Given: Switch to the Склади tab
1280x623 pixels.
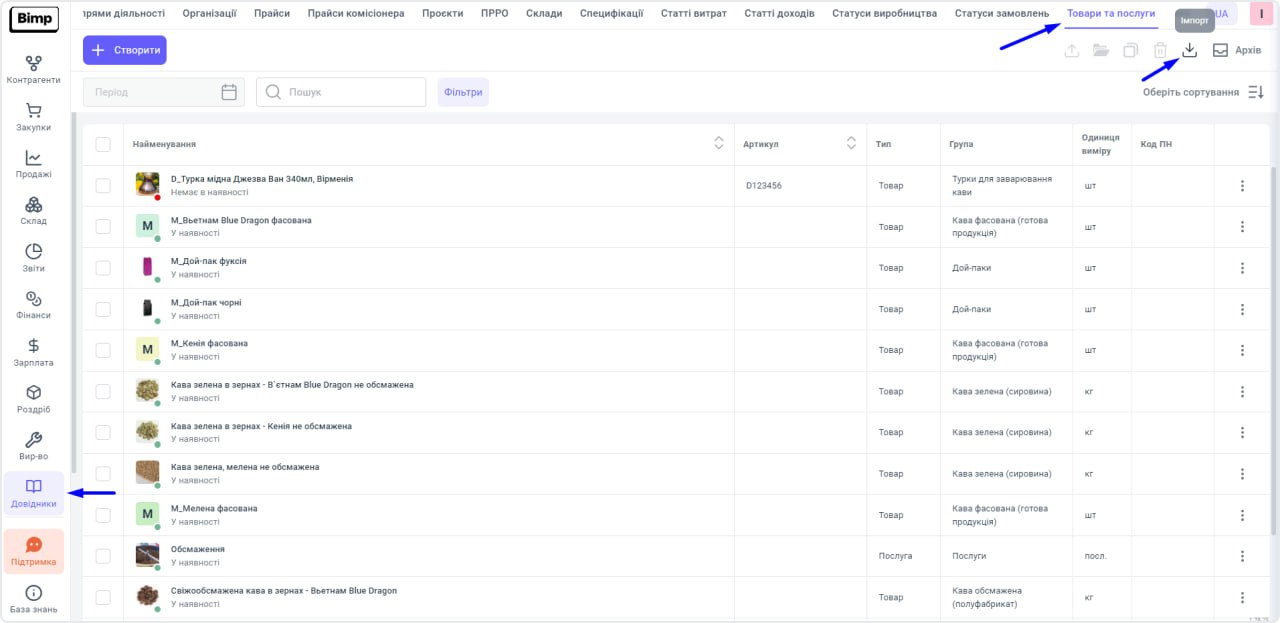Looking at the screenshot, I should [543, 14].
